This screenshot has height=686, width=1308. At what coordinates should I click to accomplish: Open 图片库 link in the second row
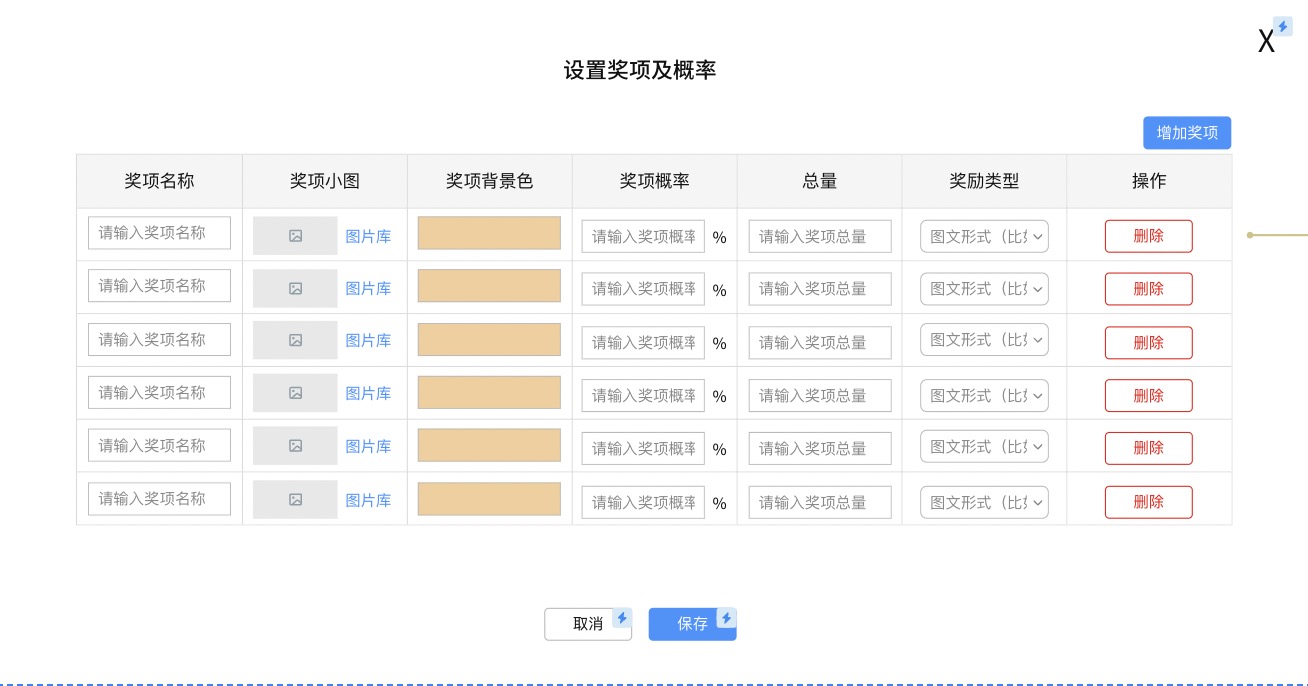click(x=368, y=289)
